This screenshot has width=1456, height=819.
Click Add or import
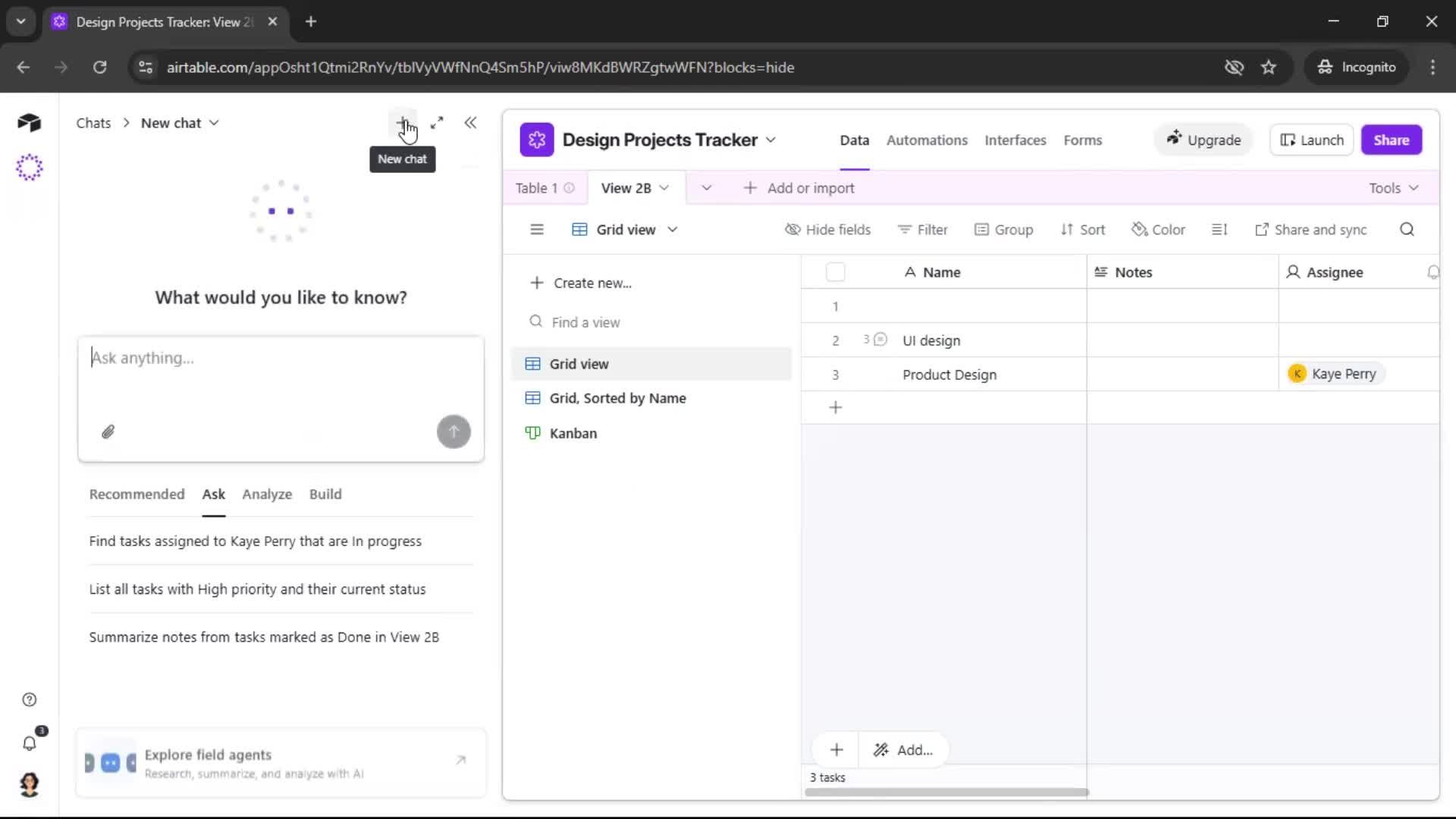[799, 188]
